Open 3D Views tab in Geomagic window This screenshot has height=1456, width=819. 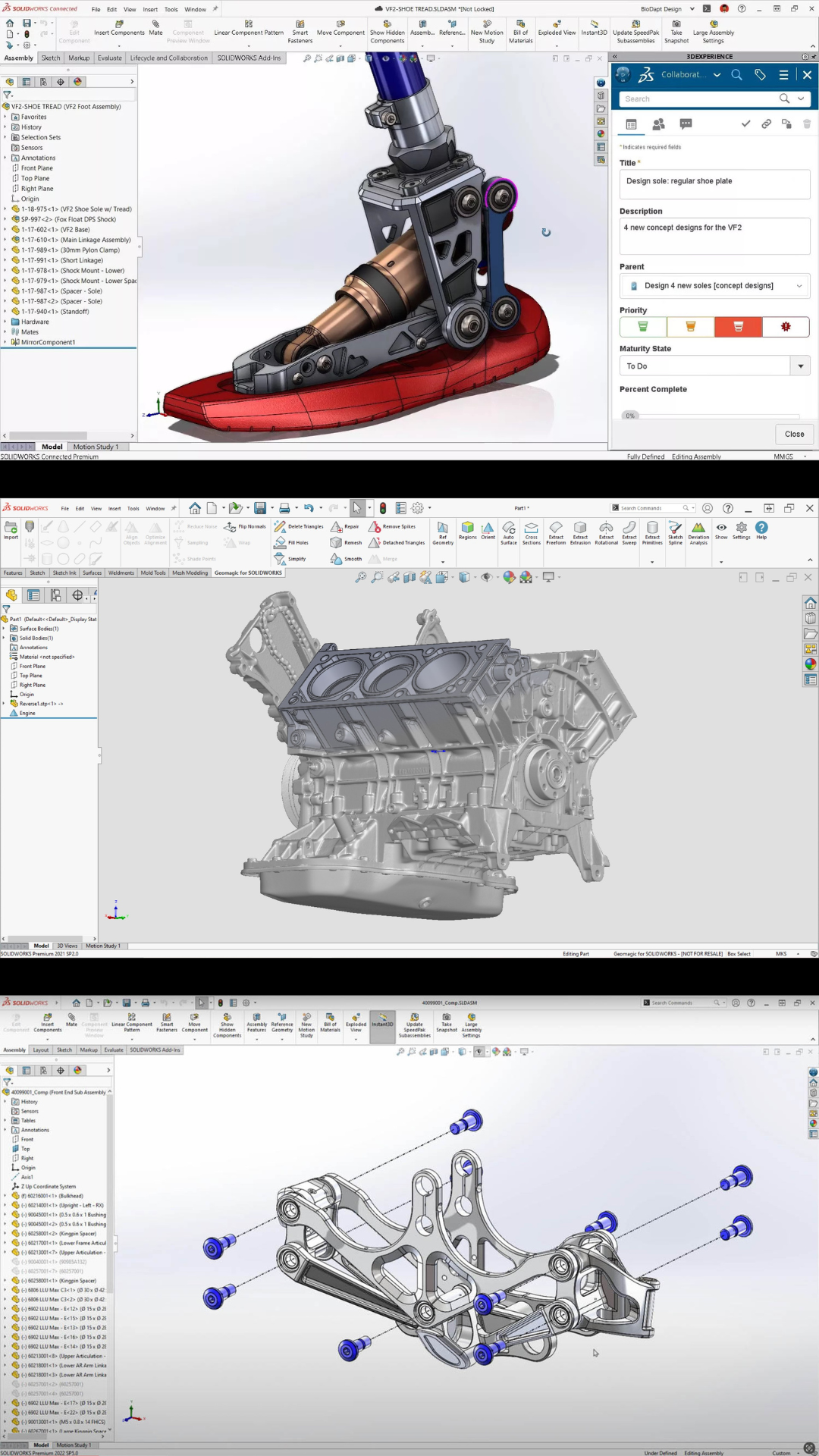coord(67,946)
